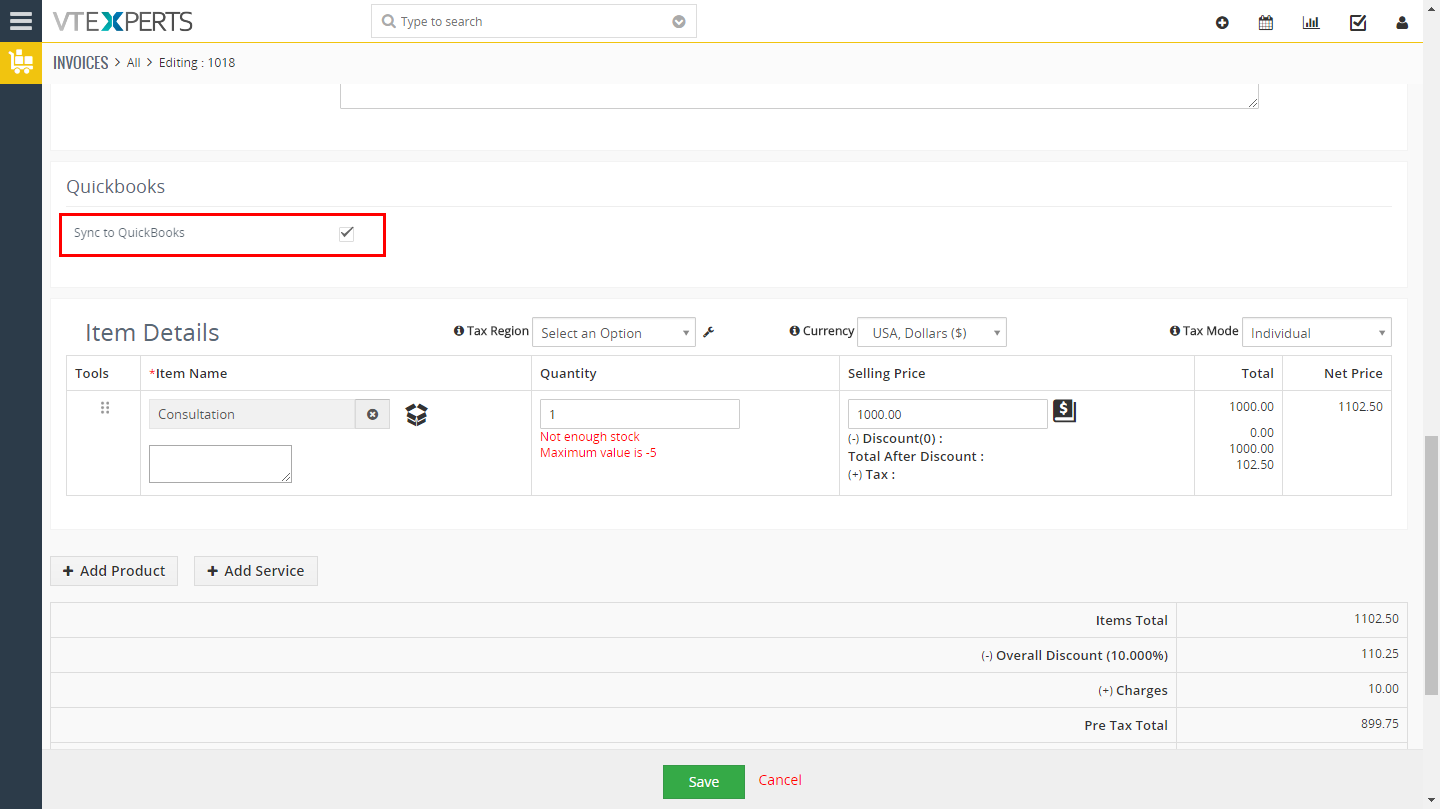This screenshot has width=1440, height=809.
Task: Click the 'Editing : 1018' breadcrumb text
Action: coord(197,63)
